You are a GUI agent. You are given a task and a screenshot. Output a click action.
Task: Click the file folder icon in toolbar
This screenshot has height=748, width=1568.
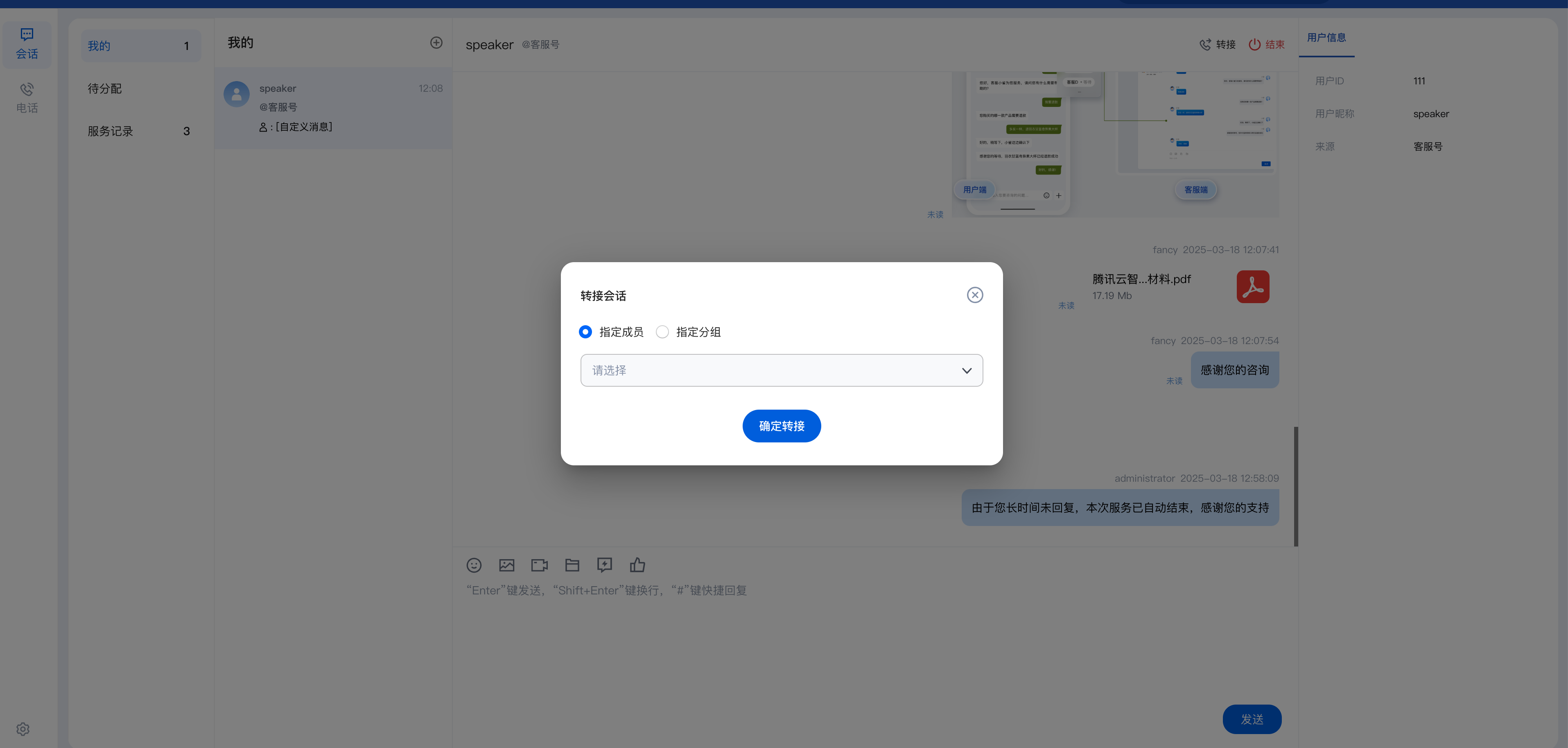click(572, 565)
